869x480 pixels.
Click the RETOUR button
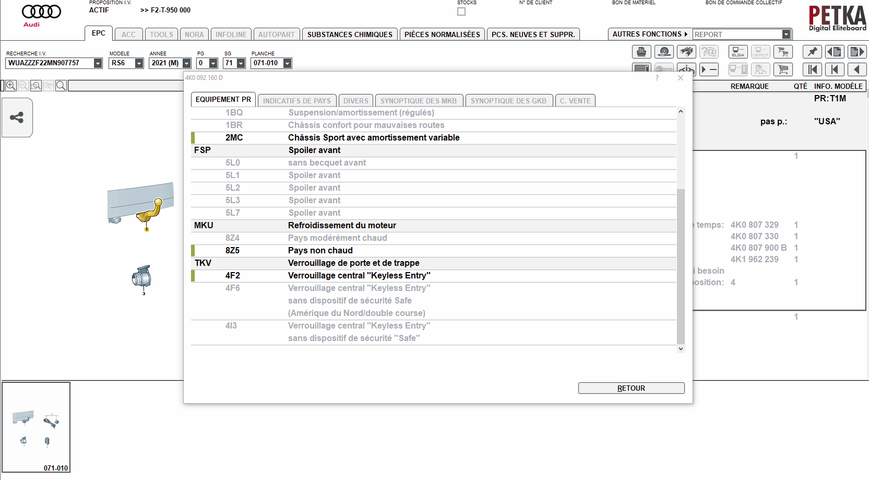[631, 388]
